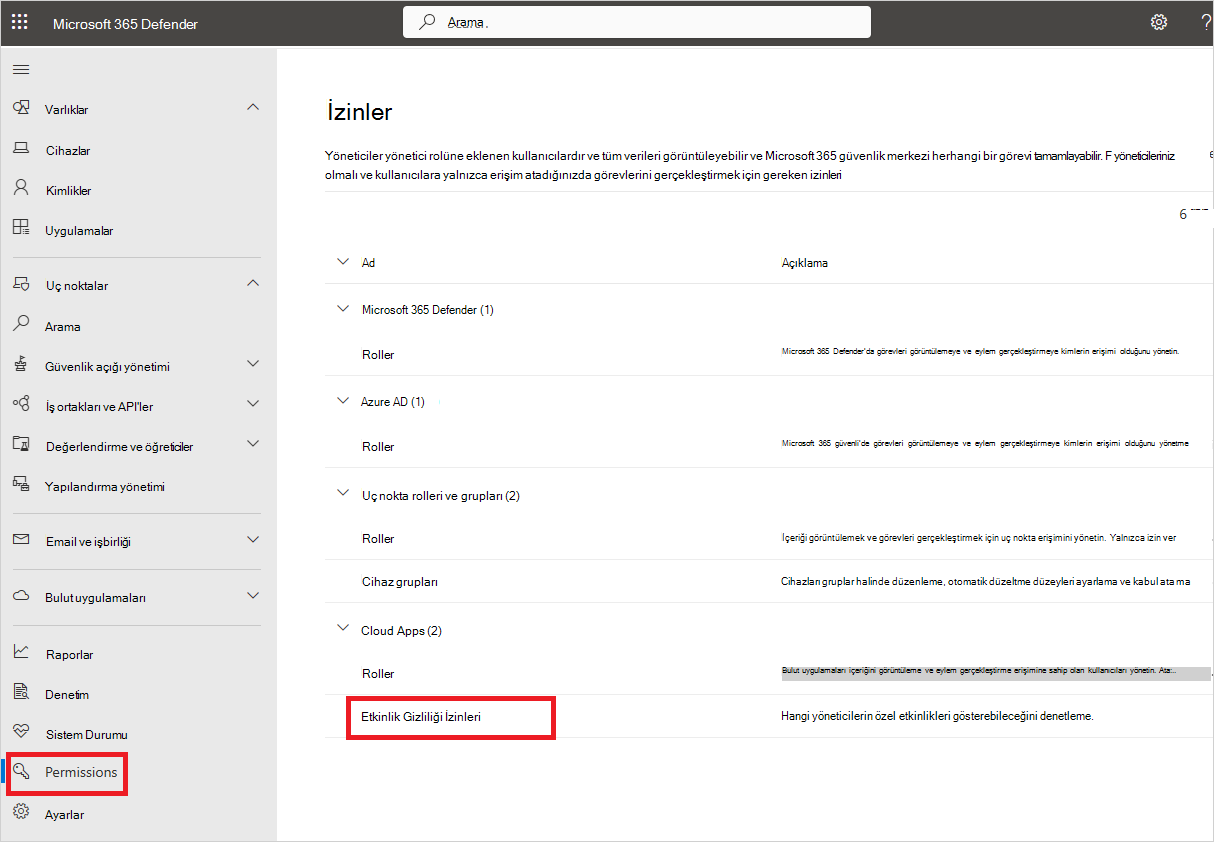This screenshot has width=1214, height=842.
Task: Expand Email ve işbirliği chevron
Action: coord(253,540)
